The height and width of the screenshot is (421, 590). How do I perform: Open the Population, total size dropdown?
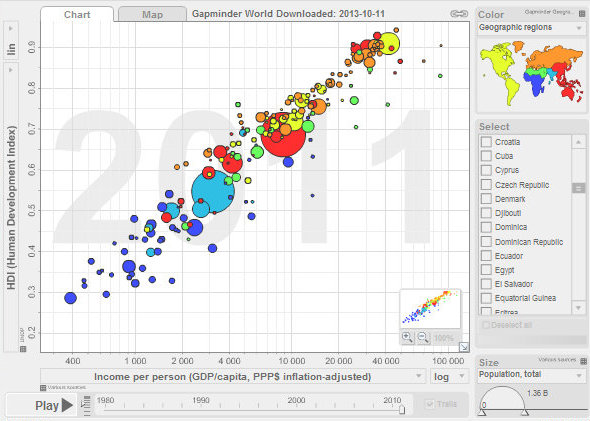point(531,375)
